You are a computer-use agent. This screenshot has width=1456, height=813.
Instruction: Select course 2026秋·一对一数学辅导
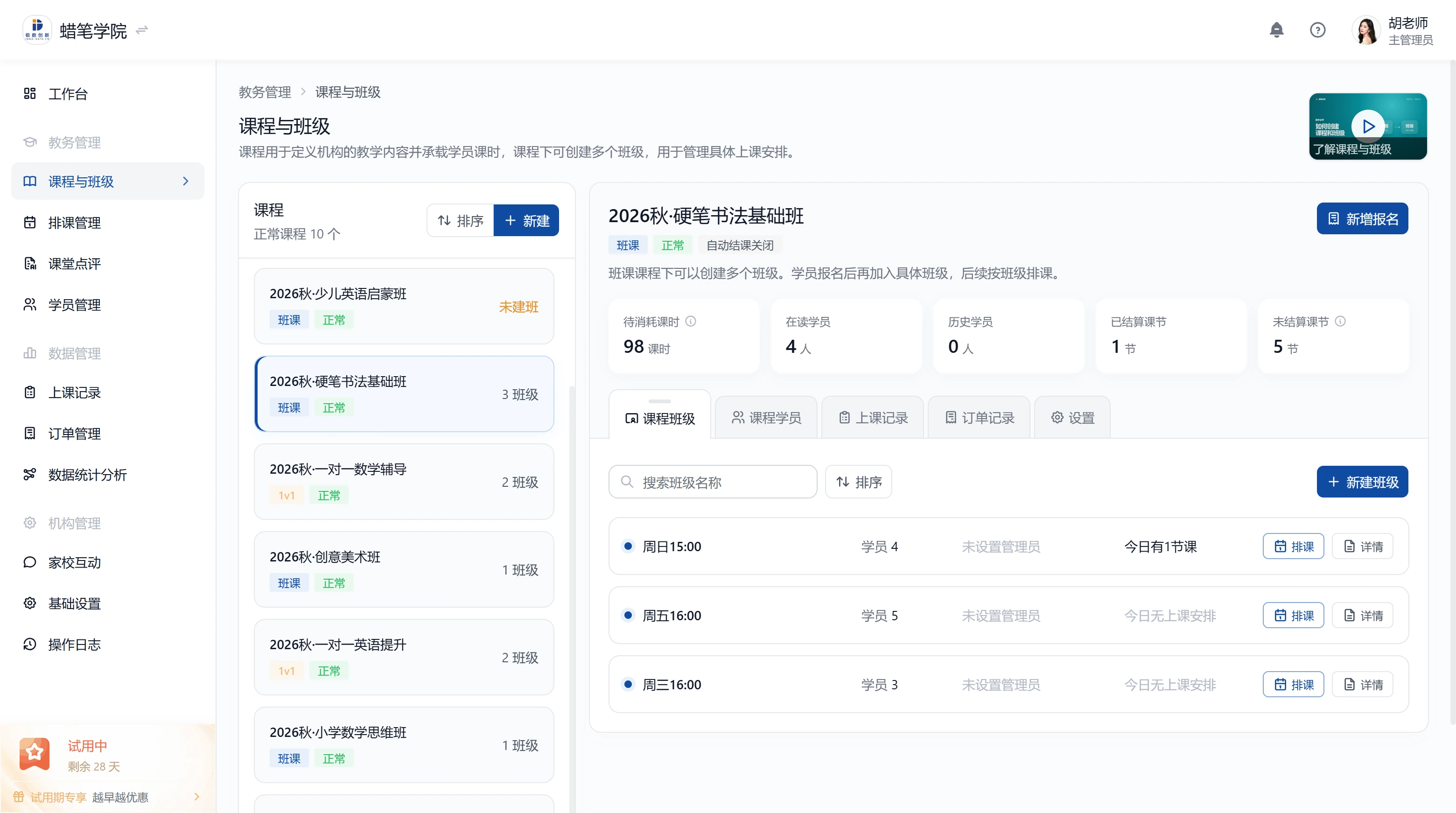[404, 482]
